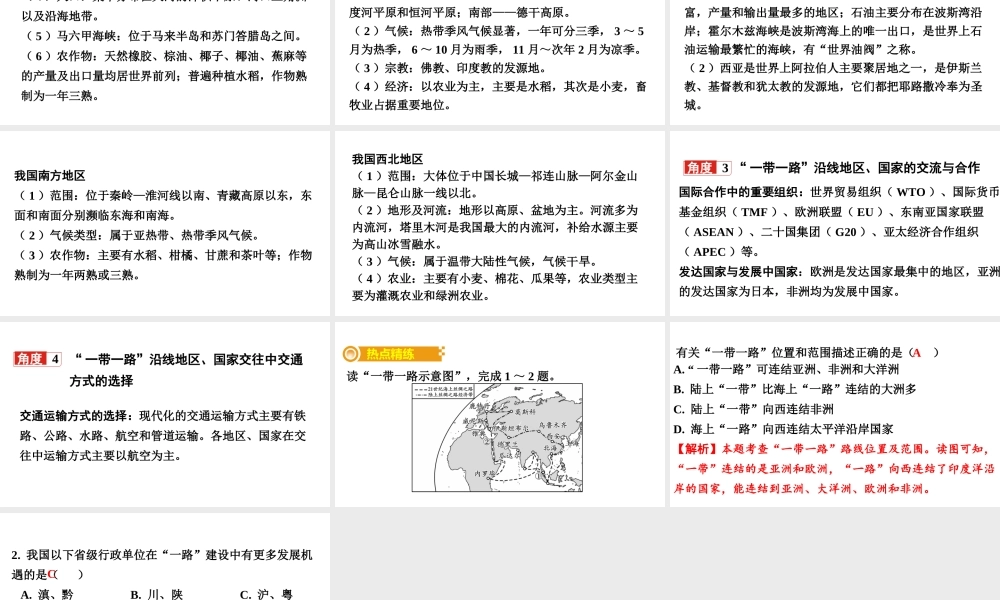Click the title “一带一路”沿线地区、国家交往中交通

point(188,359)
